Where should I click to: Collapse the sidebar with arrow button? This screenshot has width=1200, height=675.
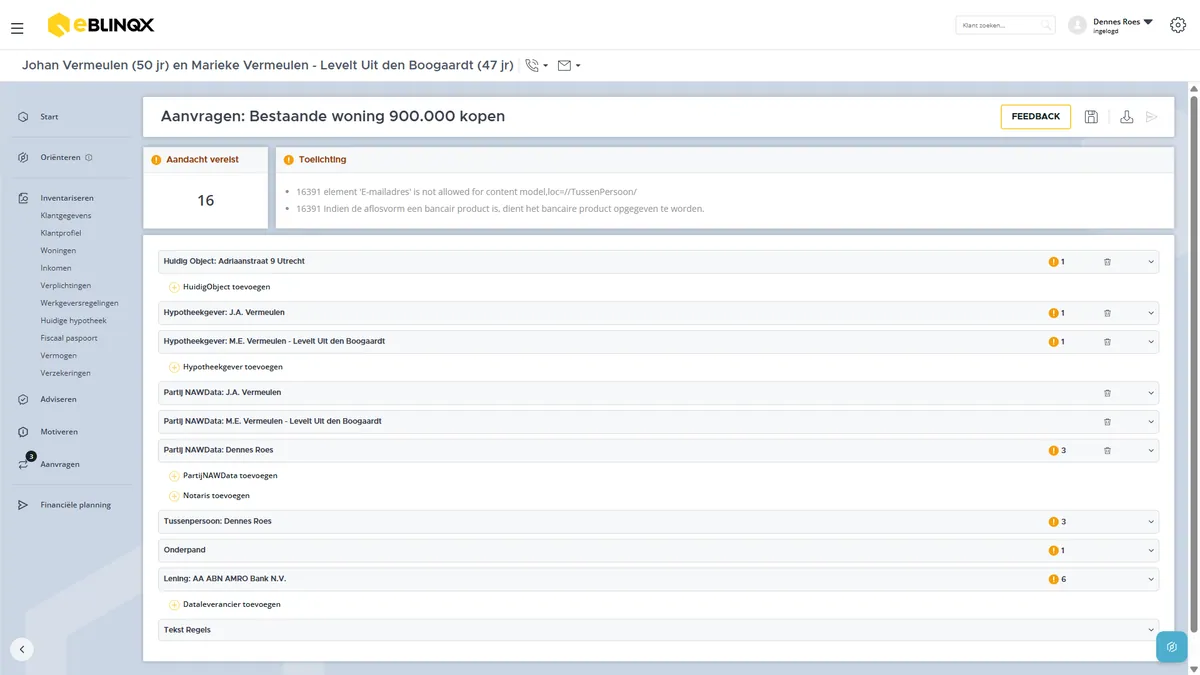(22, 649)
